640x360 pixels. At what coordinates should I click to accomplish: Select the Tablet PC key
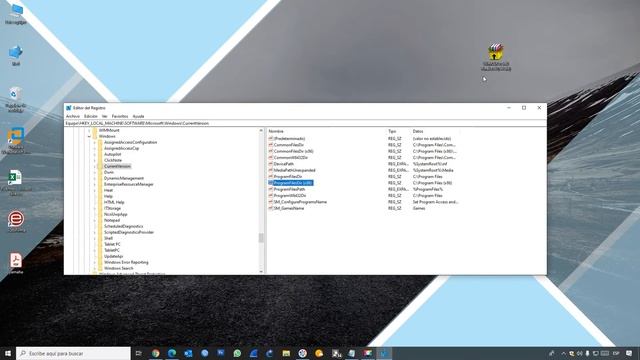coord(112,244)
